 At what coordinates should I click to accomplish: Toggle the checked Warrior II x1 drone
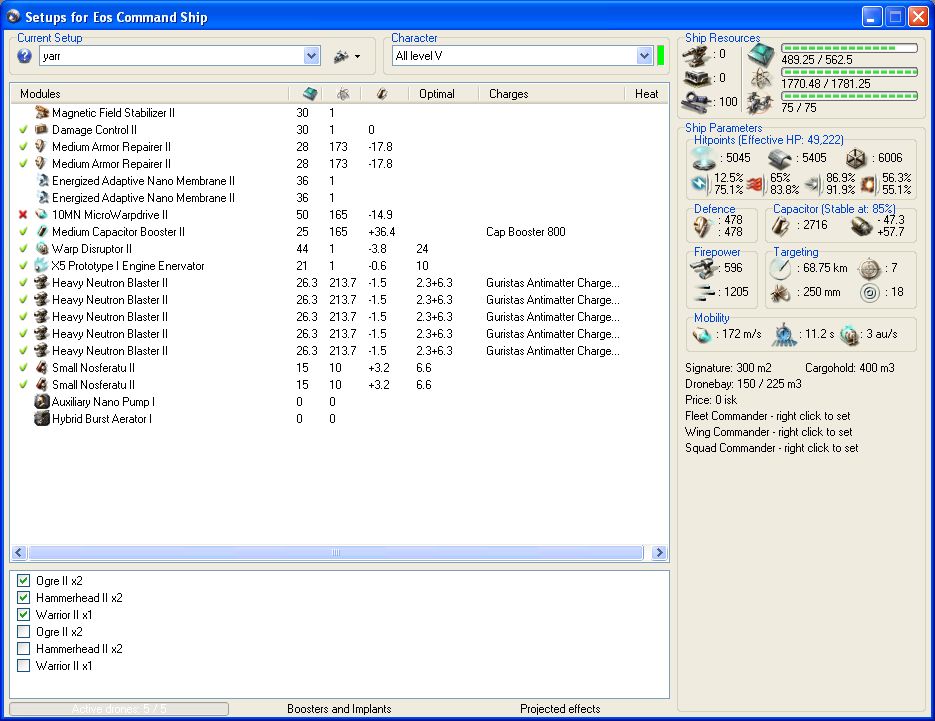(x=24, y=615)
